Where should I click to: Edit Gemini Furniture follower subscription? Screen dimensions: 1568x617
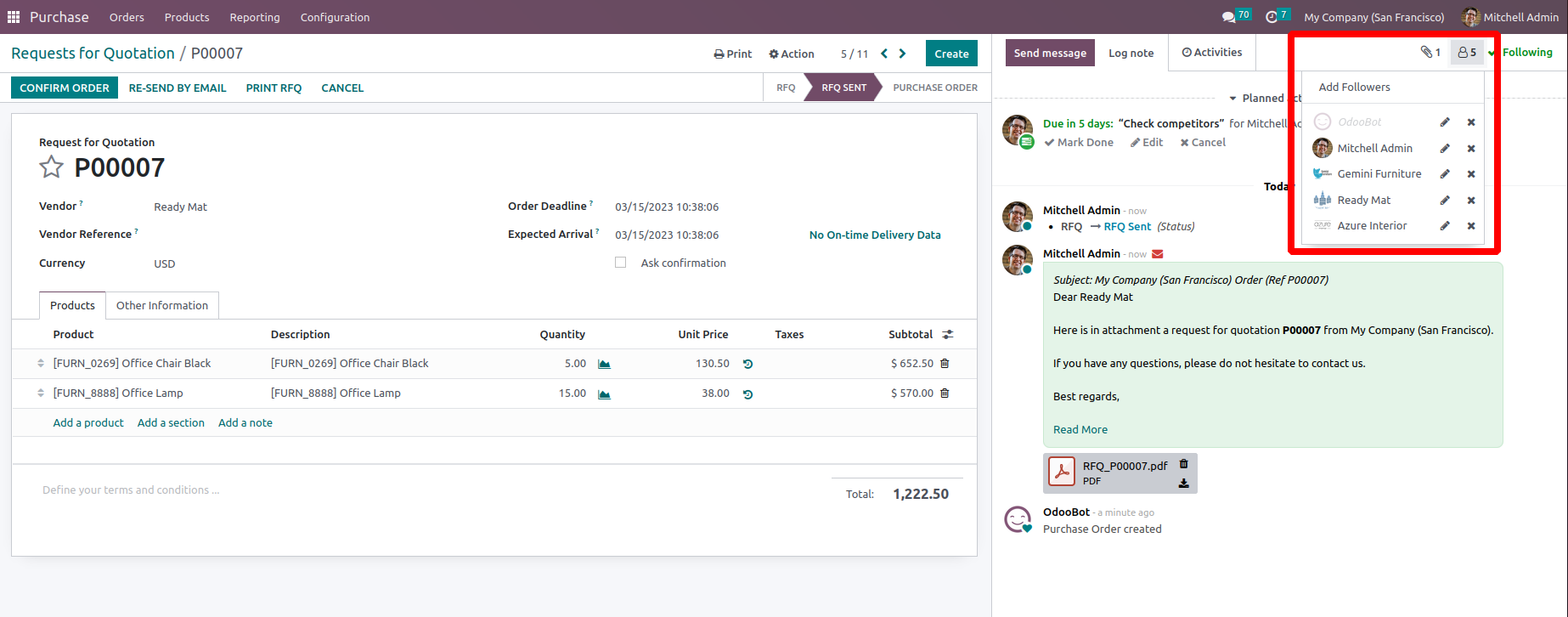click(x=1445, y=174)
